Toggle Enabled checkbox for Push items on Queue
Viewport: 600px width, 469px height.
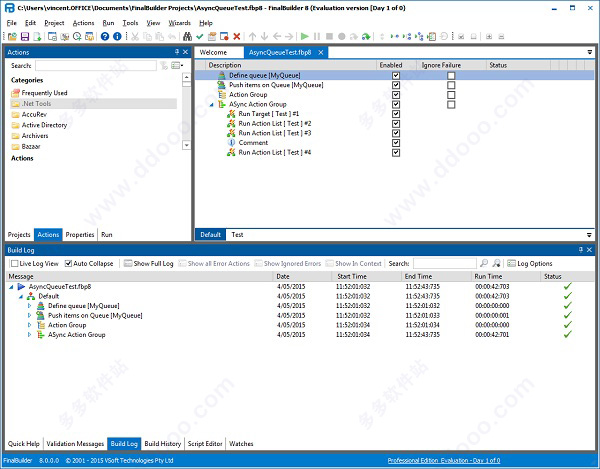point(396,85)
